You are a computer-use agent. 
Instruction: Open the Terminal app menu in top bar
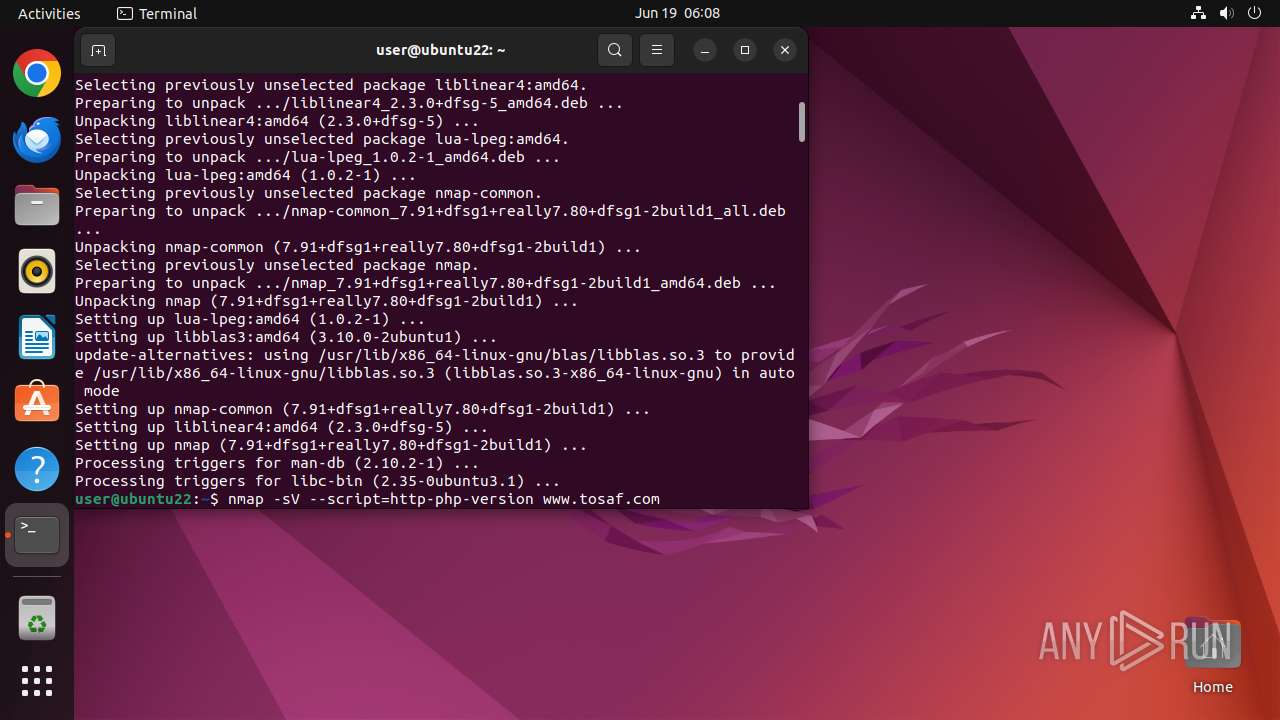(x=157, y=13)
